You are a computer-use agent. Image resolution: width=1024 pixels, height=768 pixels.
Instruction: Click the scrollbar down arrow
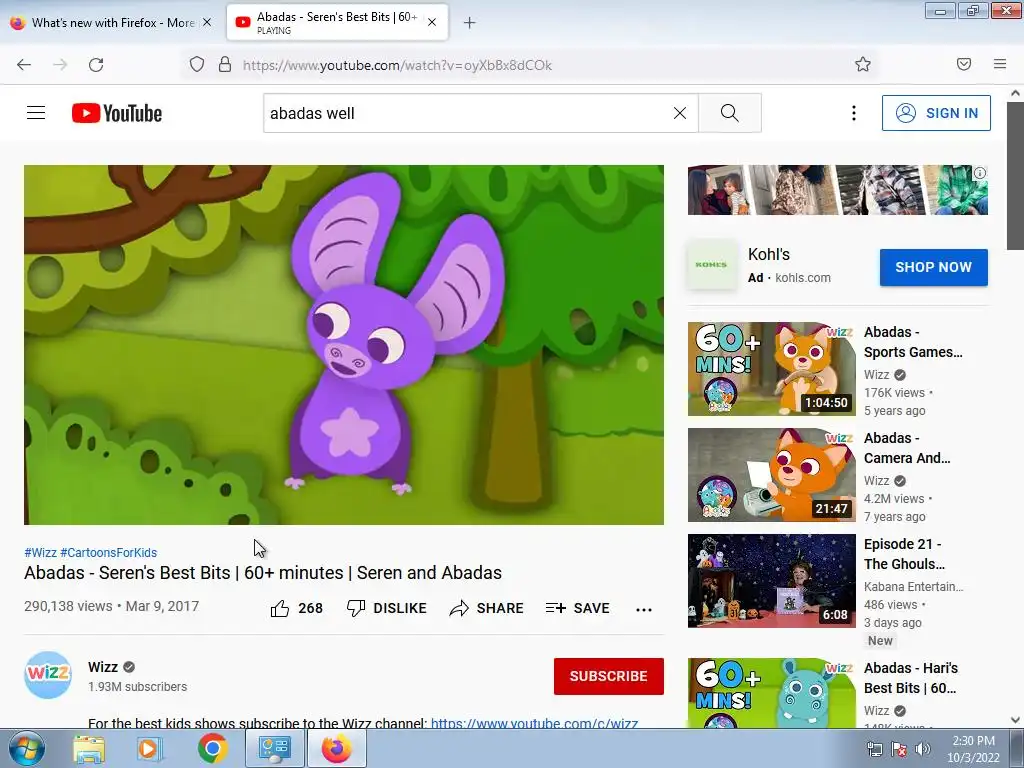click(x=1015, y=720)
